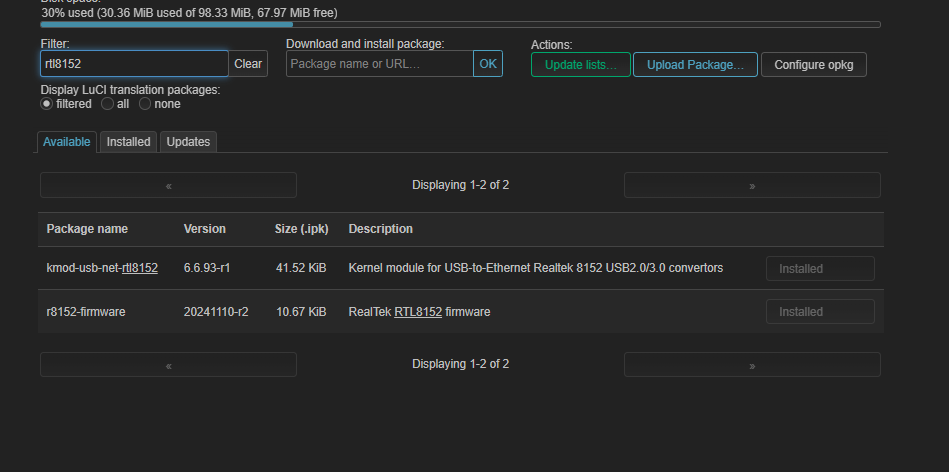This screenshot has width=949, height=472.
Task: Clear the package filter
Action: point(248,64)
